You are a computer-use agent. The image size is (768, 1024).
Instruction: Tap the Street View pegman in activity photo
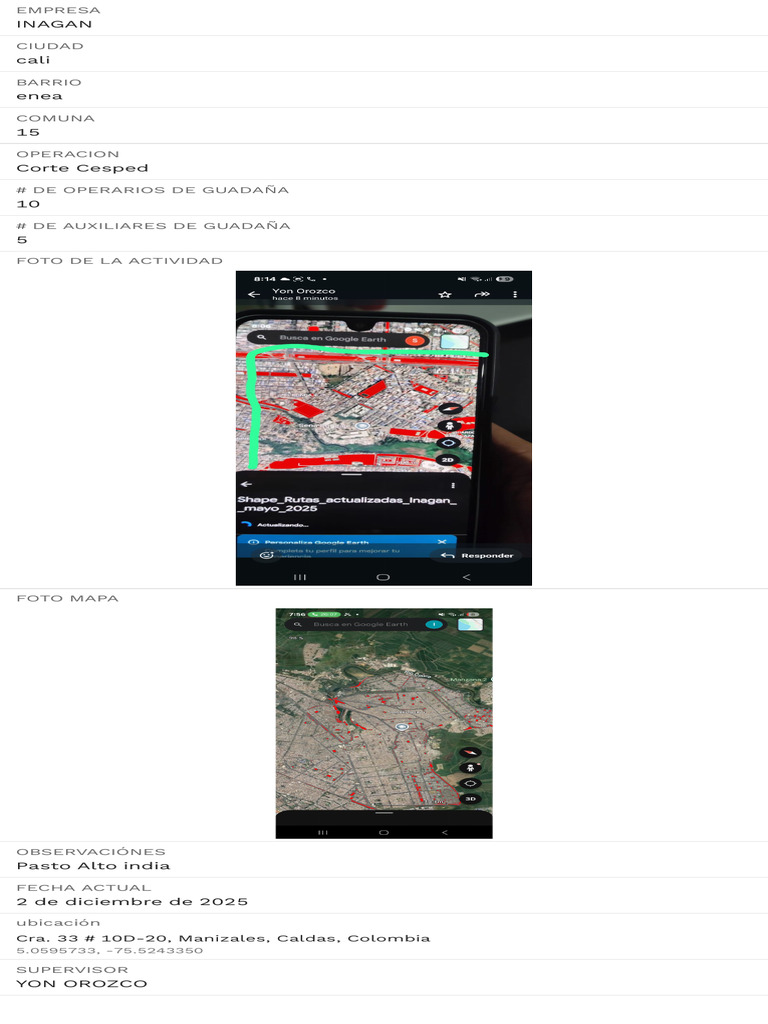pos(449,426)
